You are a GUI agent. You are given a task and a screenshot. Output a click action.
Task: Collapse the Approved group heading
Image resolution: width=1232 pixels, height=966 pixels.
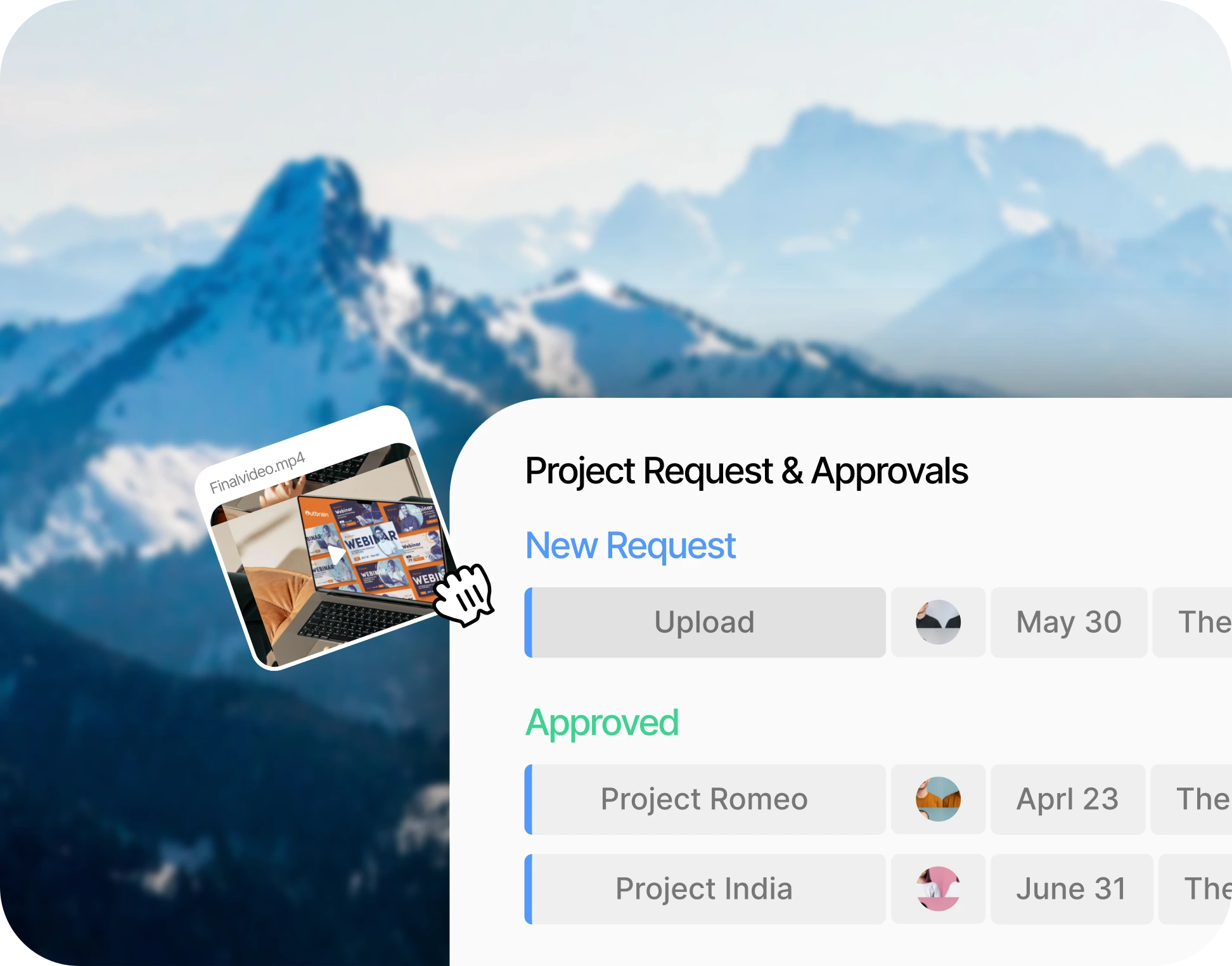point(602,723)
